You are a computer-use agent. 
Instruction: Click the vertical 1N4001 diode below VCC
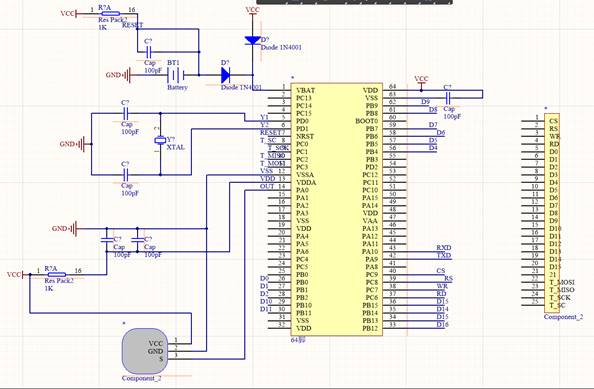coord(253,40)
